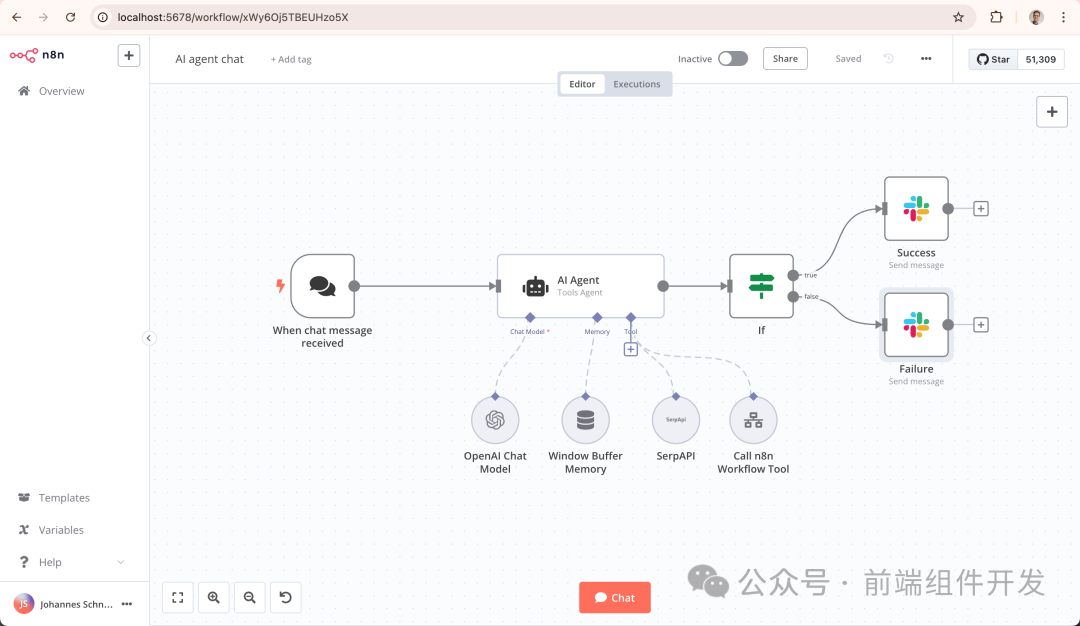The width and height of the screenshot is (1080, 626).
Task: Zoom to fit the entire workflow
Action: 177,597
